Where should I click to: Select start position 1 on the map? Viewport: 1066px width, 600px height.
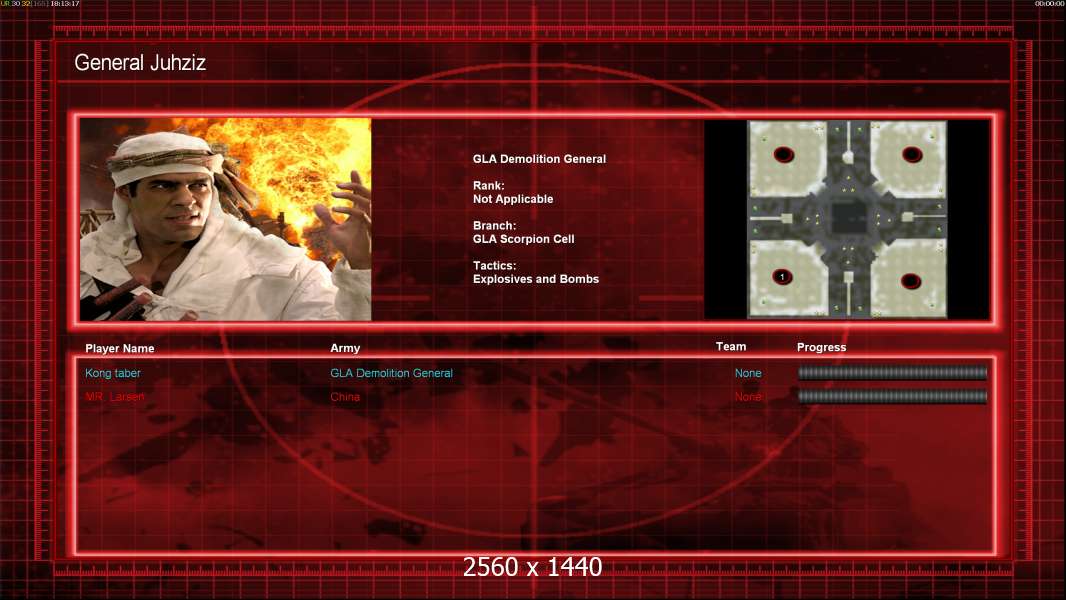[782, 277]
